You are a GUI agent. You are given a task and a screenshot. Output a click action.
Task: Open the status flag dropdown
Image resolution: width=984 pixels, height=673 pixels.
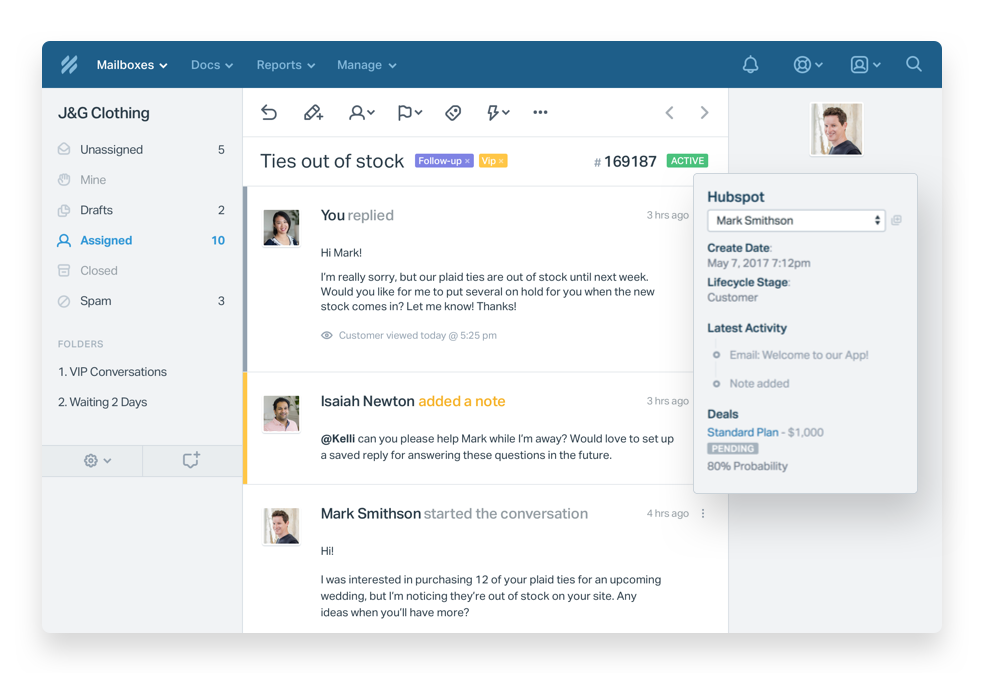tap(409, 113)
